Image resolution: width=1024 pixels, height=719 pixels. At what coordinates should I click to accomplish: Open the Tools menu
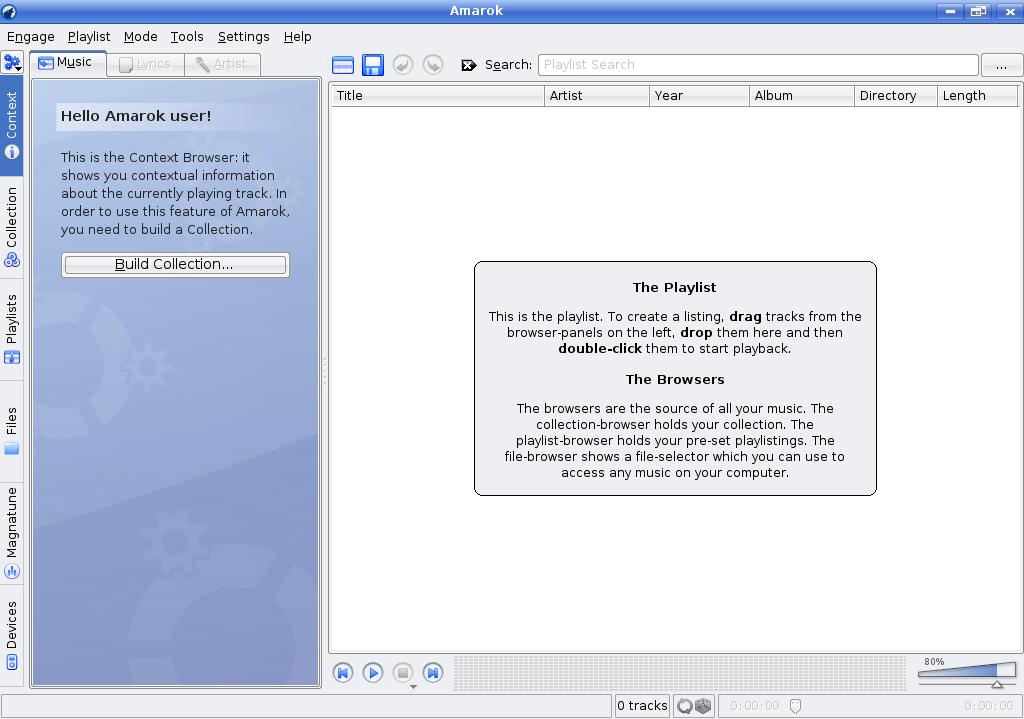pos(187,37)
